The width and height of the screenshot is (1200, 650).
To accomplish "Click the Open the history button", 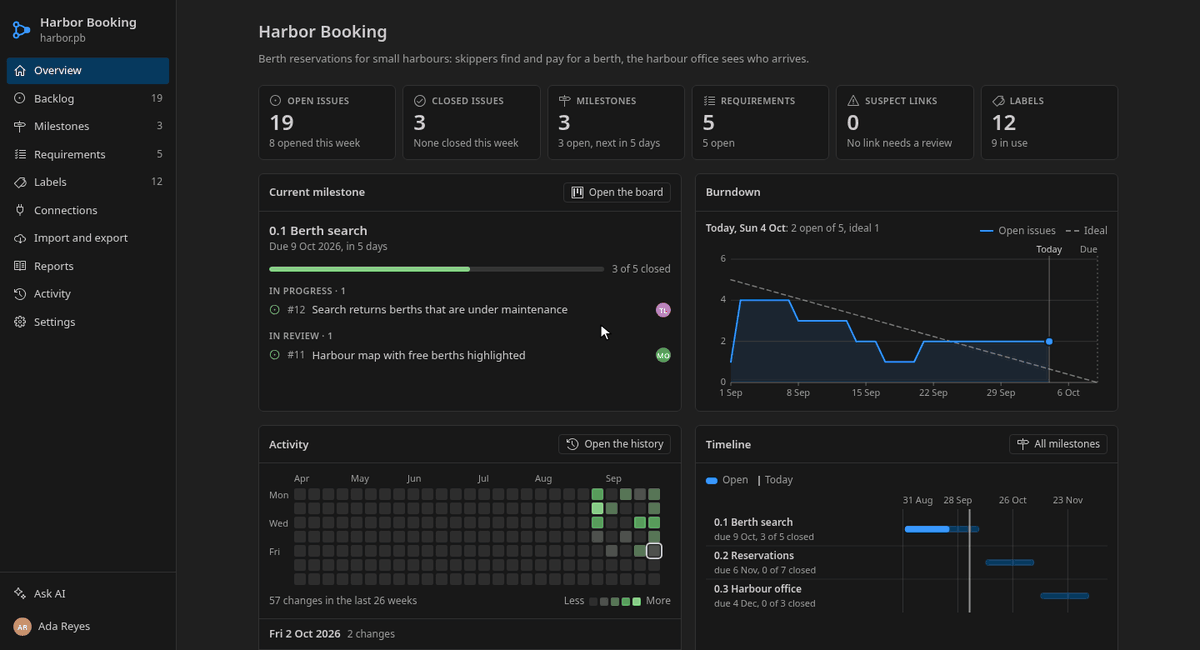I will (x=615, y=444).
